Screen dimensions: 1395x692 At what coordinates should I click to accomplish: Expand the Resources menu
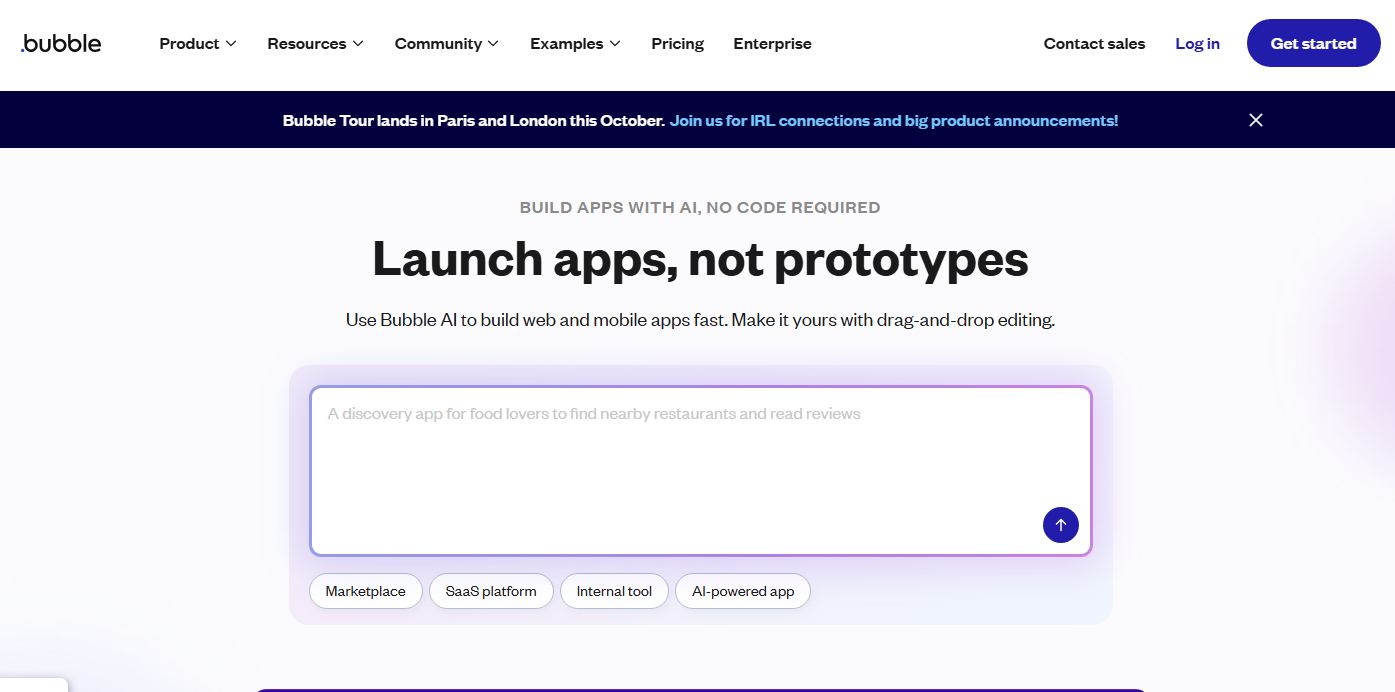315,44
